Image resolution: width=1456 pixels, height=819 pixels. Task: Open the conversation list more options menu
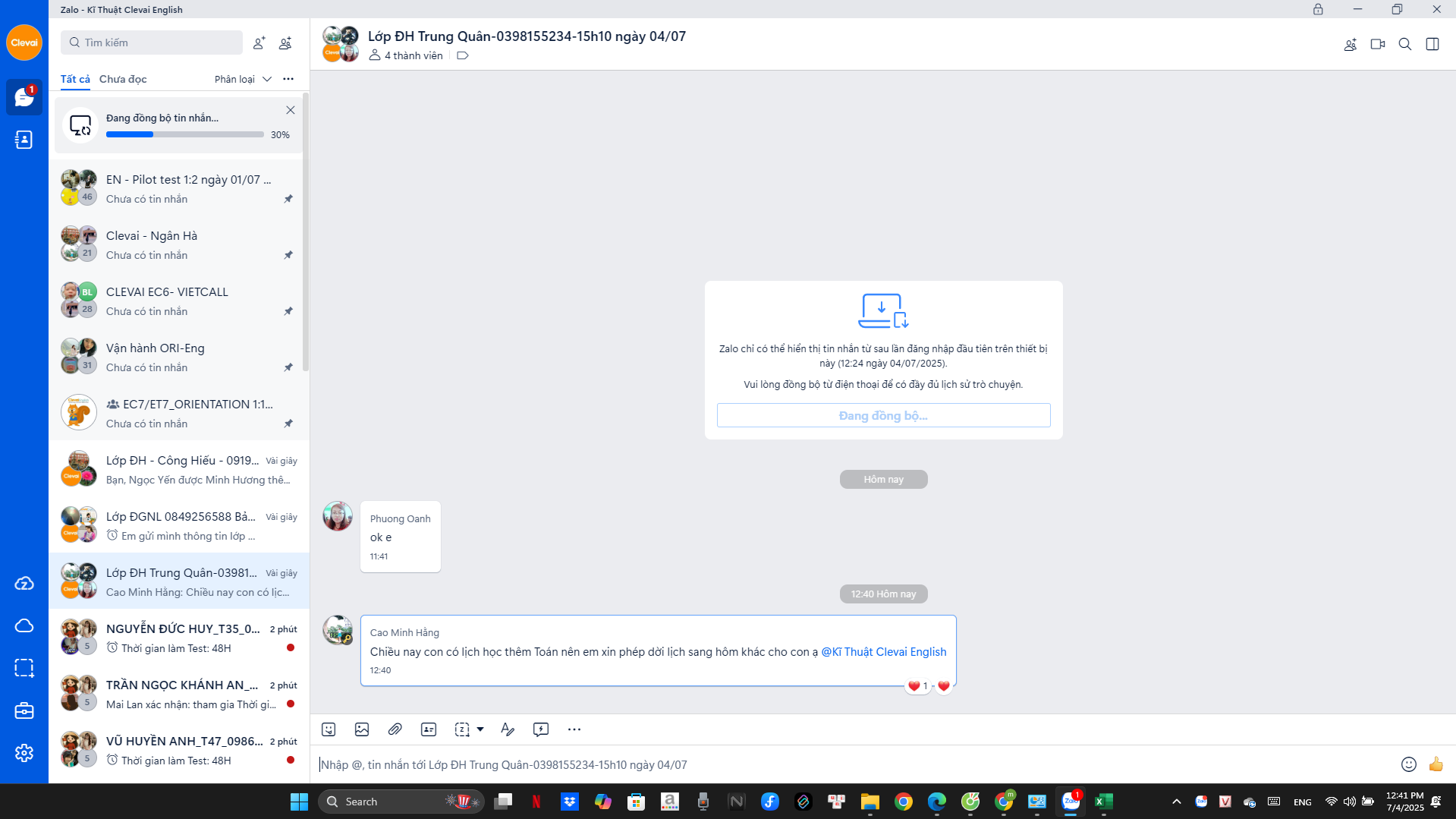pyautogui.click(x=288, y=79)
